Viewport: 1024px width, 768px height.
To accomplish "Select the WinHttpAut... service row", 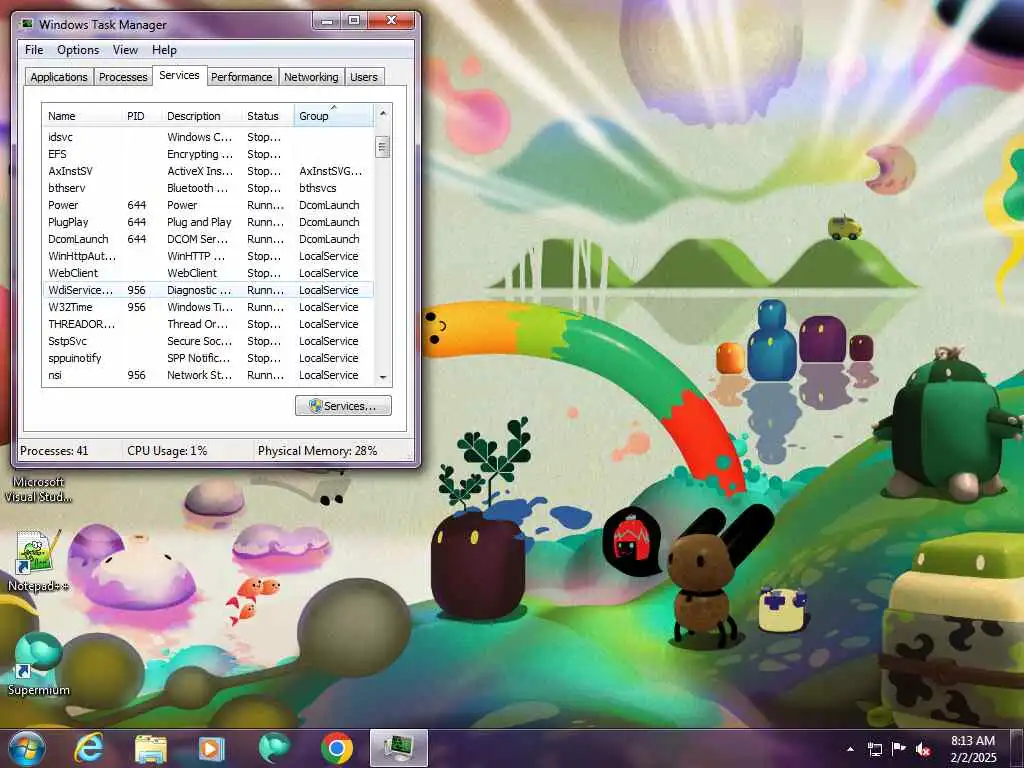I will point(208,256).
